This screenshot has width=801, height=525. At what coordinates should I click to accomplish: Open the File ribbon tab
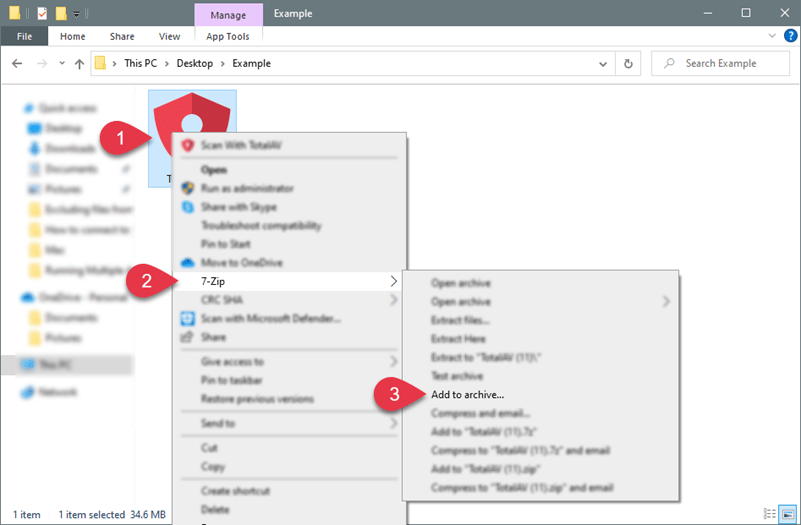coord(24,36)
